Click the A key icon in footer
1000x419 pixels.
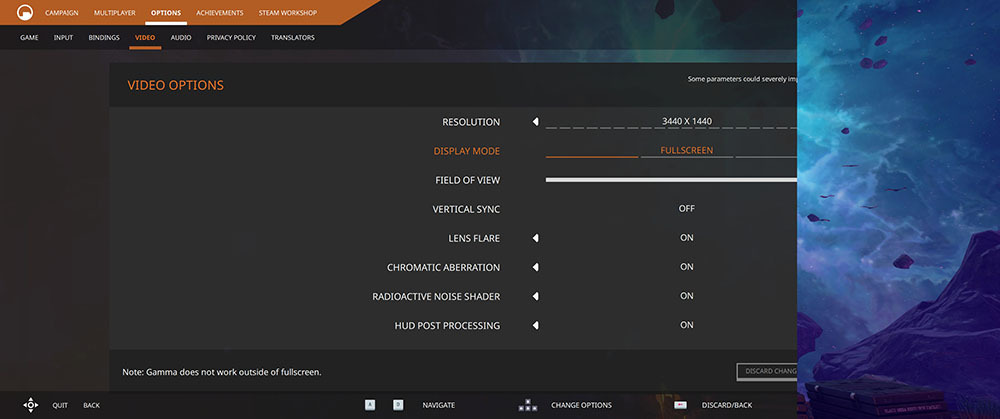point(370,405)
